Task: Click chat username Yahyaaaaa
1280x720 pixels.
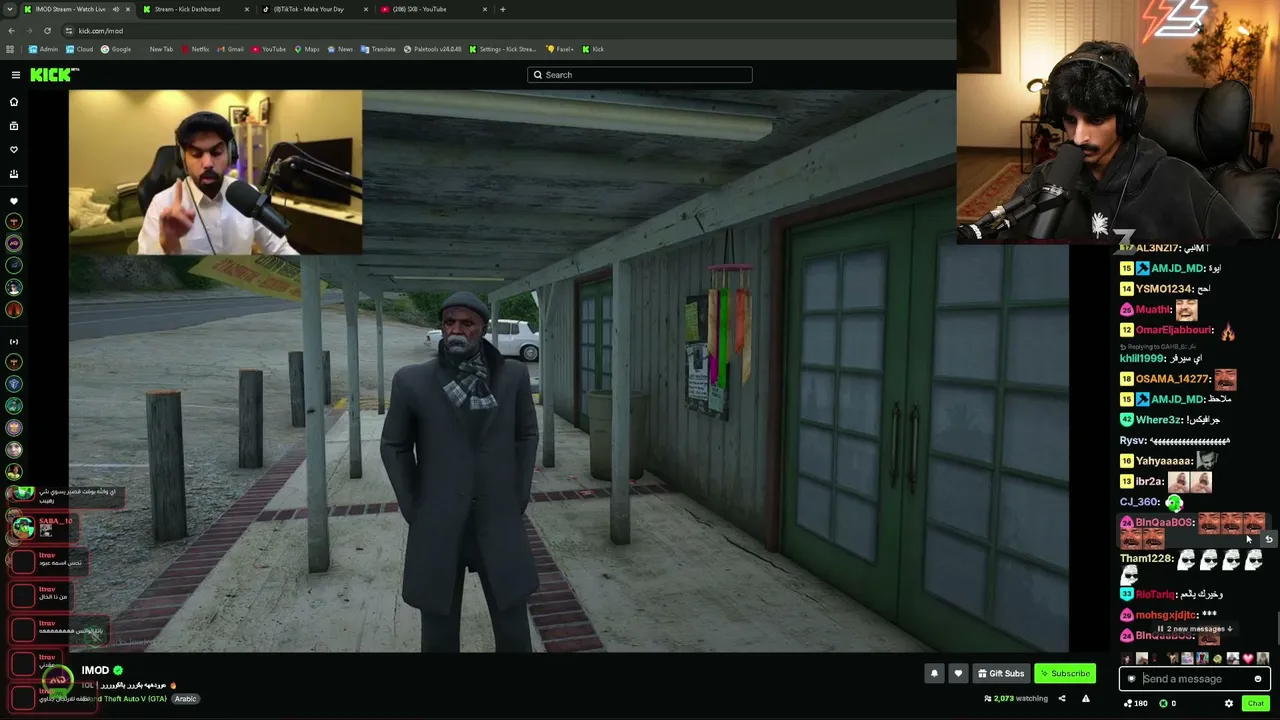Action: [x=1164, y=461]
